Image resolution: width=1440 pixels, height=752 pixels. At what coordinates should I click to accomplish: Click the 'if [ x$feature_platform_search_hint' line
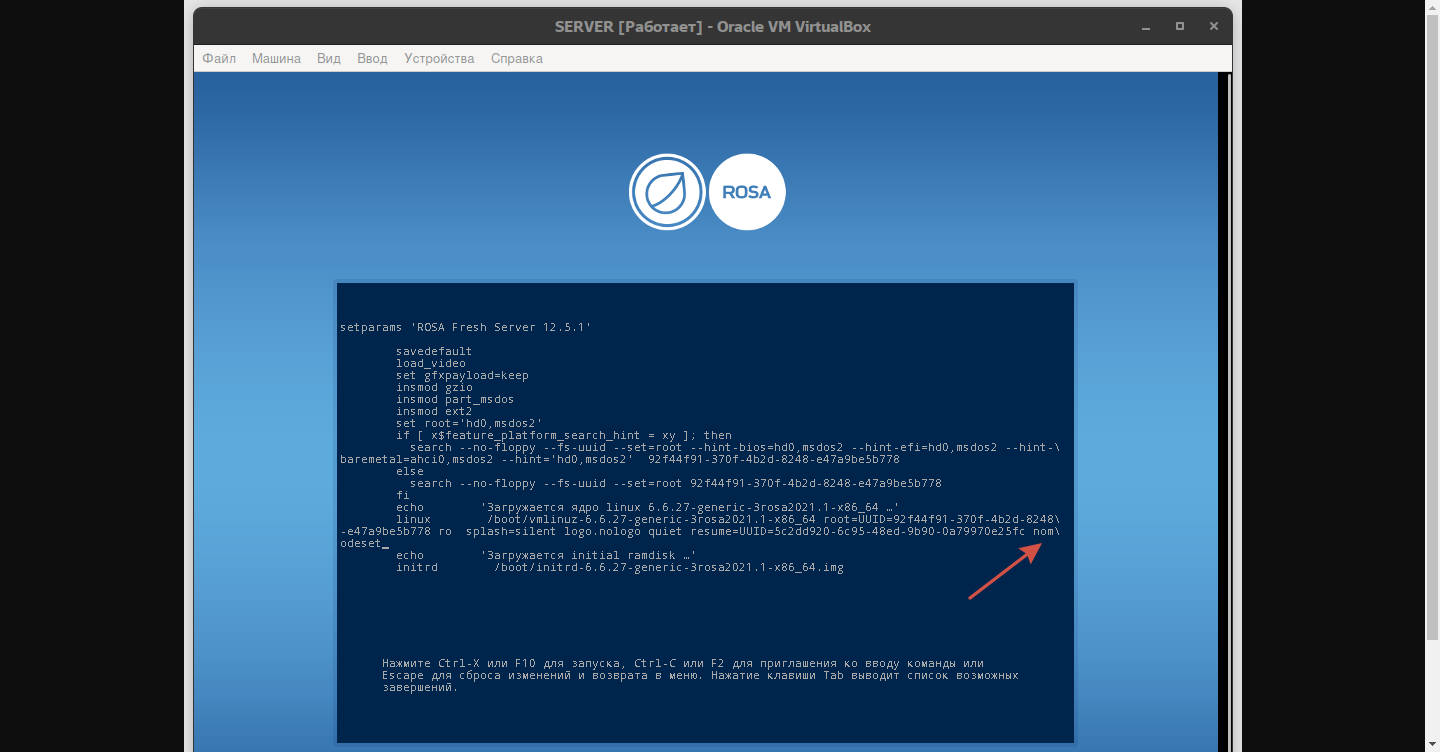click(x=564, y=435)
